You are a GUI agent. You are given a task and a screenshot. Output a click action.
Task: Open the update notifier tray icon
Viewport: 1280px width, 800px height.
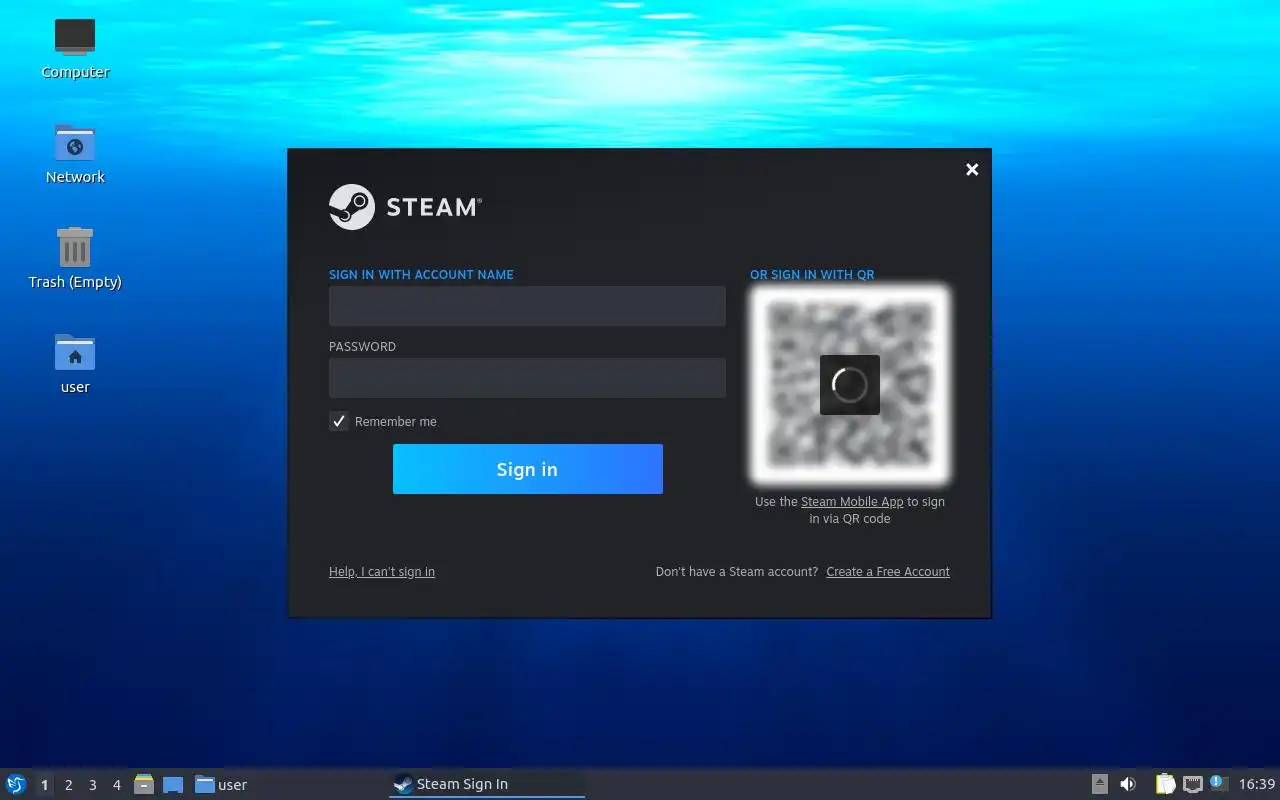(1218, 783)
